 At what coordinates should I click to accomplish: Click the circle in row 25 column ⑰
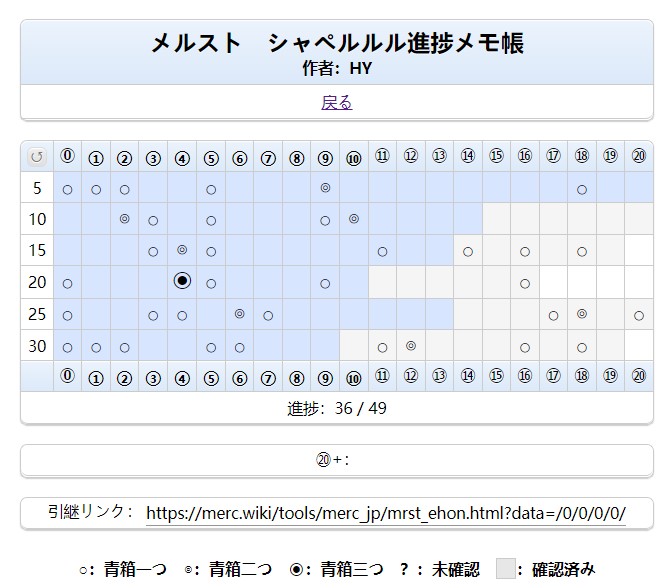[553, 316]
